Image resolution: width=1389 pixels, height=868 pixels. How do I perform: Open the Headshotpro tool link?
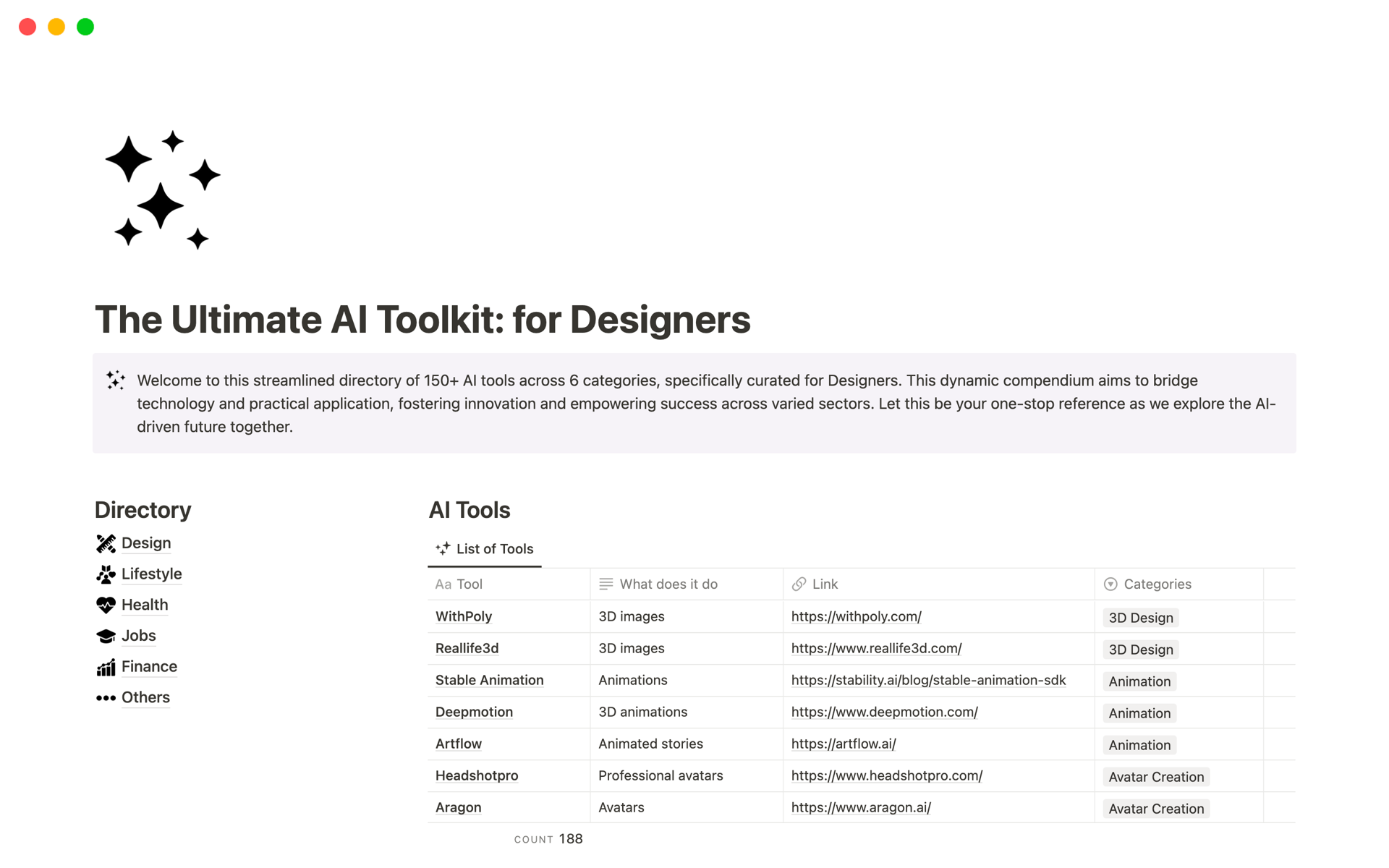[886, 776]
